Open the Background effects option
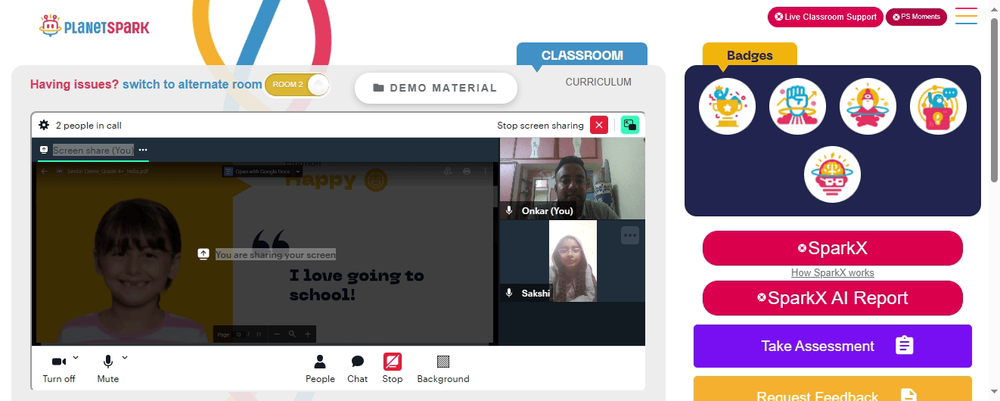This screenshot has height=401, width=1000. pyautogui.click(x=443, y=369)
